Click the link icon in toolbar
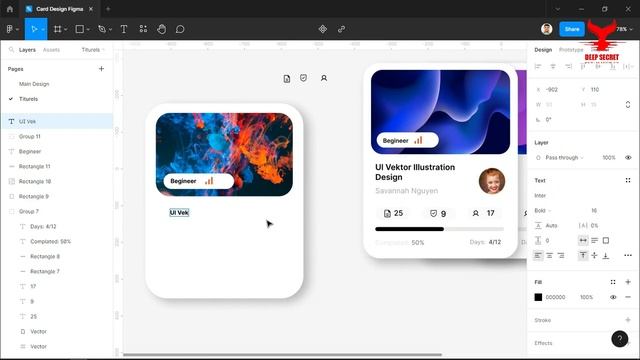The height and width of the screenshot is (360, 640). (342, 29)
